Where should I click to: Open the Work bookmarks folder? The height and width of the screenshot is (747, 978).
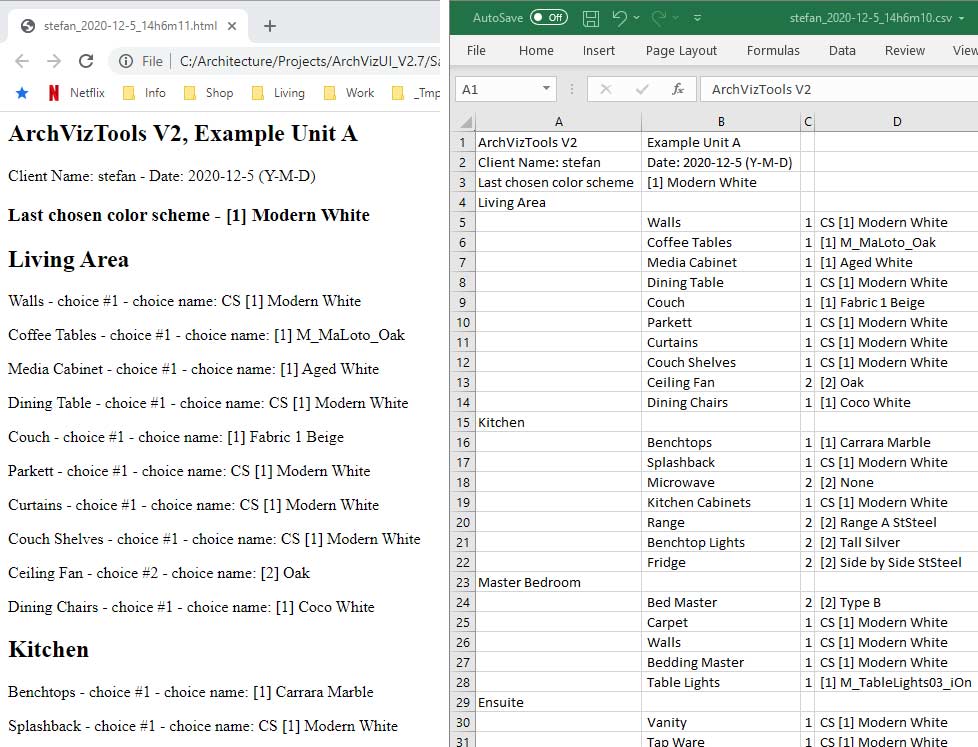349,93
